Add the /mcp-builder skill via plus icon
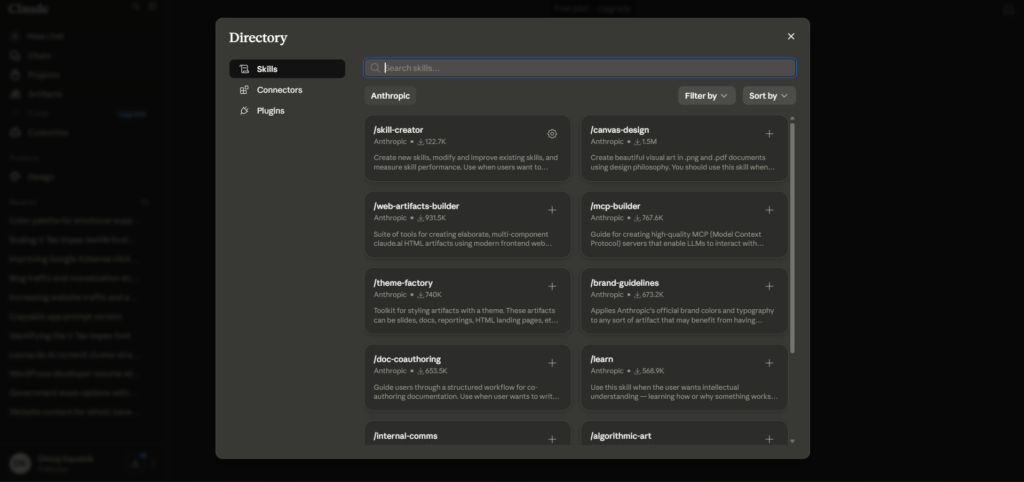The width and height of the screenshot is (1024, 482). pos(769,210)
